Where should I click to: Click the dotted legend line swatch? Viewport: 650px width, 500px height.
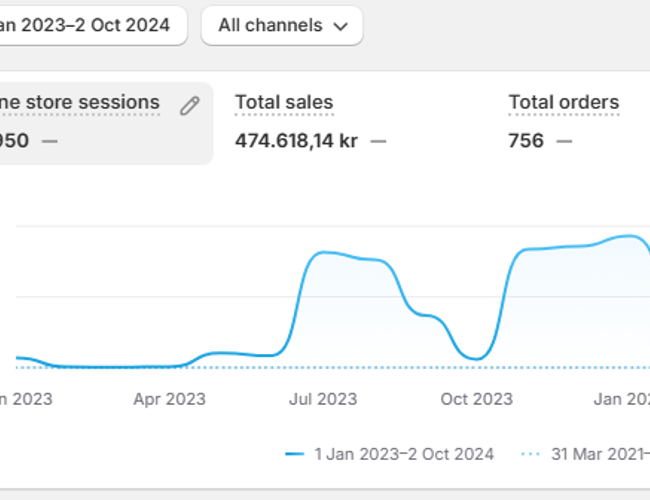[530, 454]
